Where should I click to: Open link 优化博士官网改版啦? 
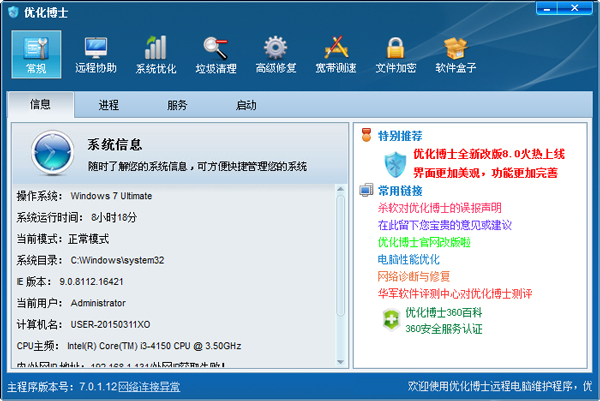click(424, 242)
